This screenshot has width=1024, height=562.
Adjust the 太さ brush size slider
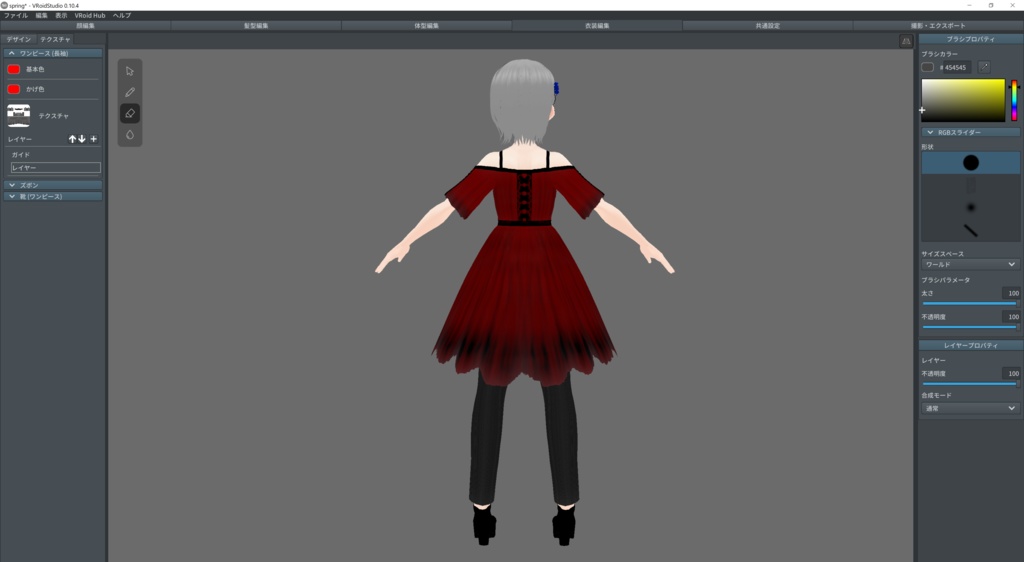click(x=969, y=304)
